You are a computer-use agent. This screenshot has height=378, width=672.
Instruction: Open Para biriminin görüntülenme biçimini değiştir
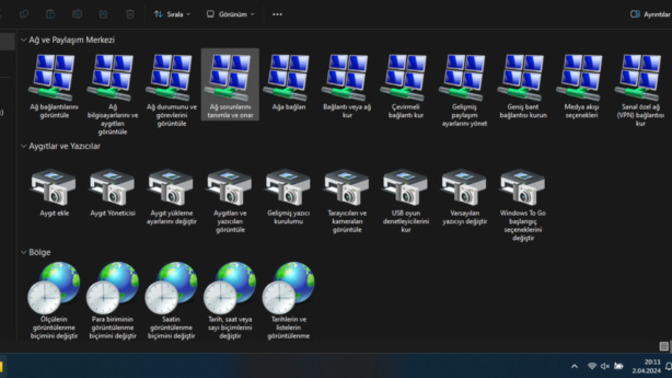pyautogui.click(x=113, y=300)
